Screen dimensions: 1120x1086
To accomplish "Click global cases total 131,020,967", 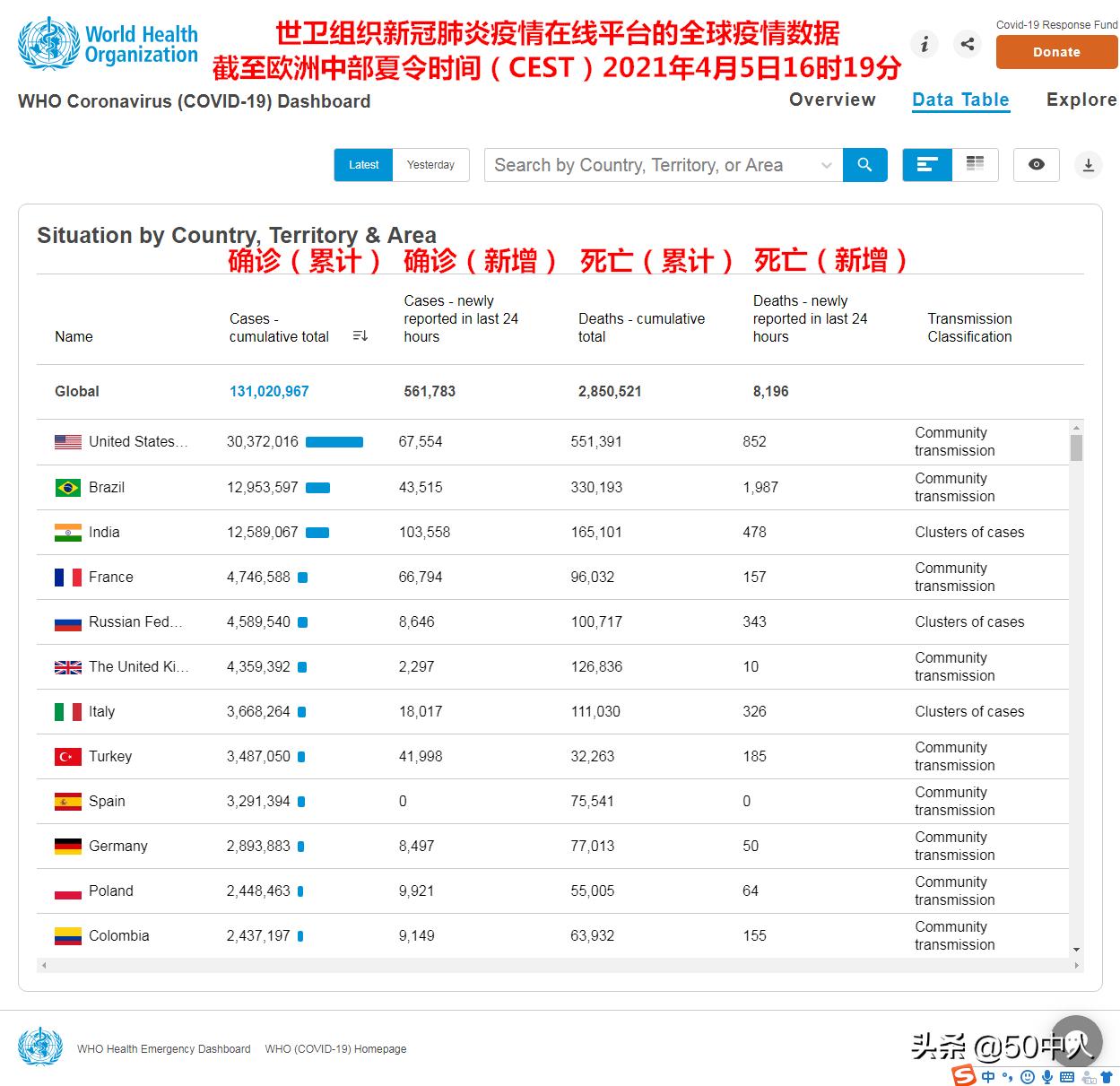I will (x=269, y=391).
